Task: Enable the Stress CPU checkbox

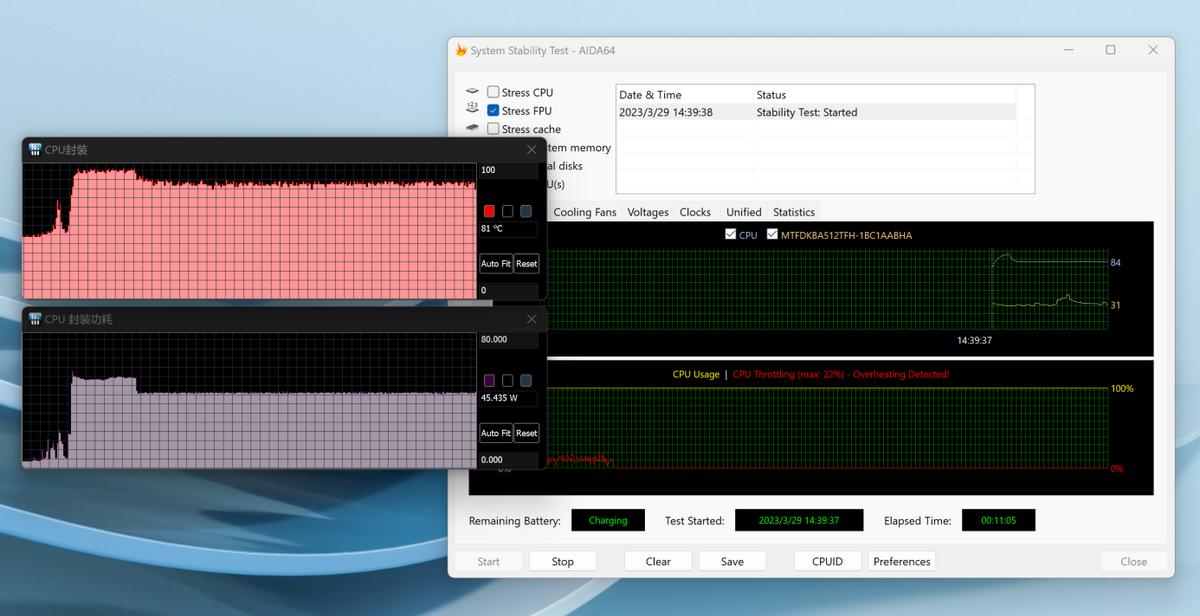Action: coord(493,92)
